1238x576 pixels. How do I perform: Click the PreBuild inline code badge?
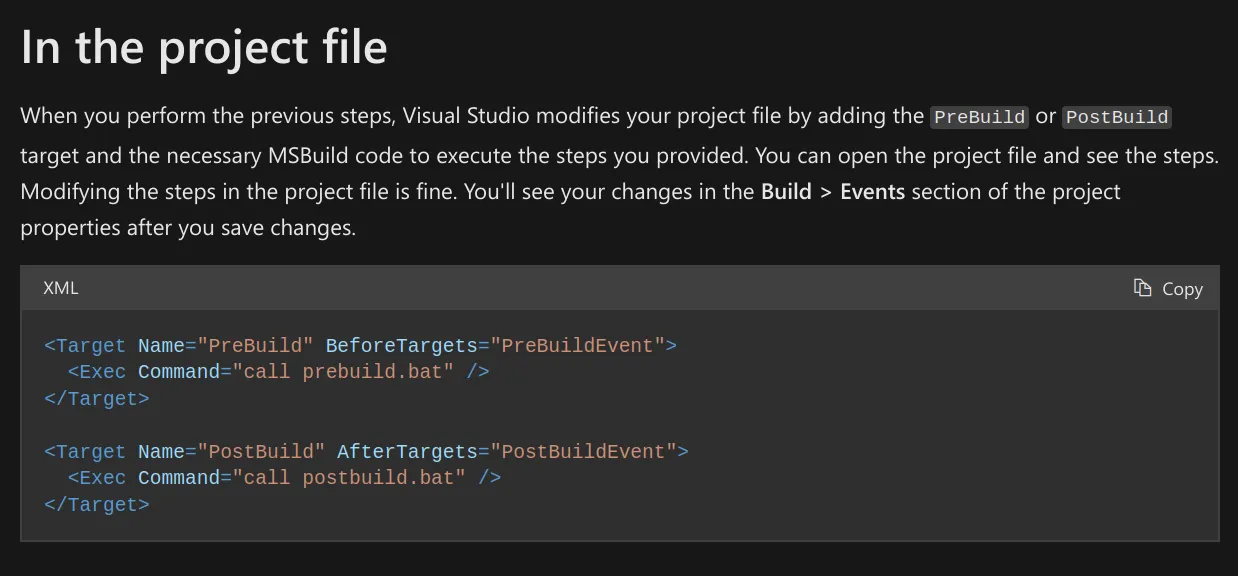[980, 116]
